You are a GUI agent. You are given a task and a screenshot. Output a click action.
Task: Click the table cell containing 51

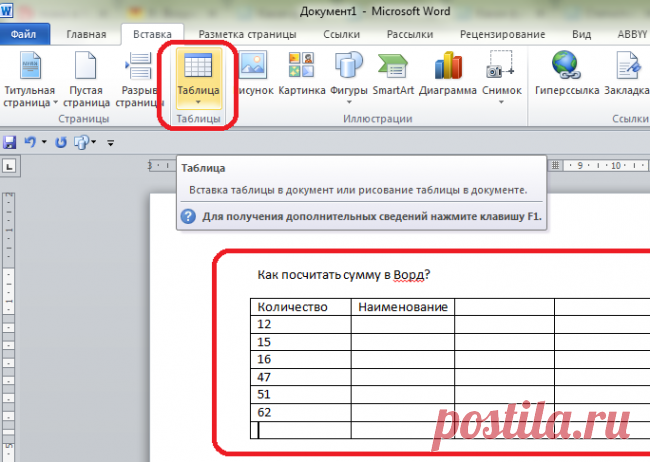point(301,394)
